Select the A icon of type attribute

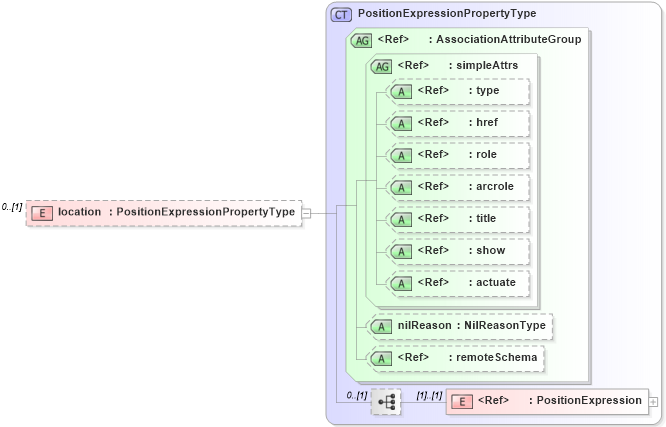point(401,92)
